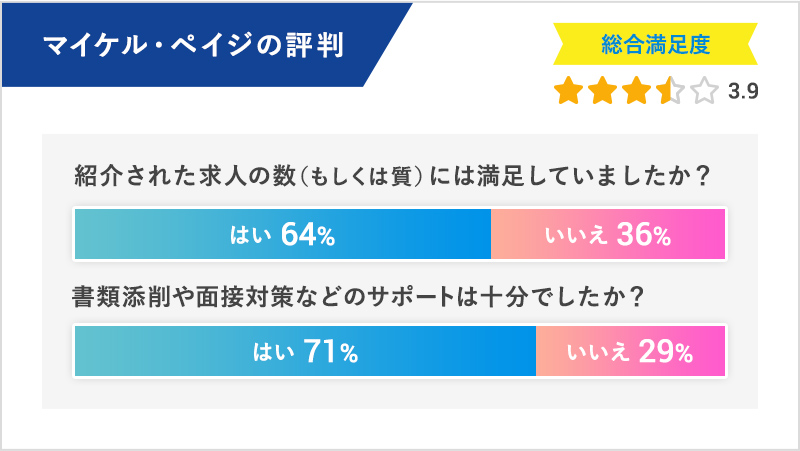Click the blue はい 71% bar
Image resolution: width=800 pixels, height=451 pixels.
[306, 351]
